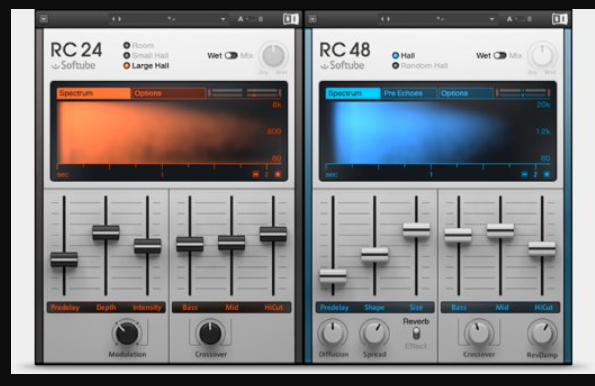Open the RC 48 header menu arrow
This screenshot has height=386, width=595.
coord(312,19)
